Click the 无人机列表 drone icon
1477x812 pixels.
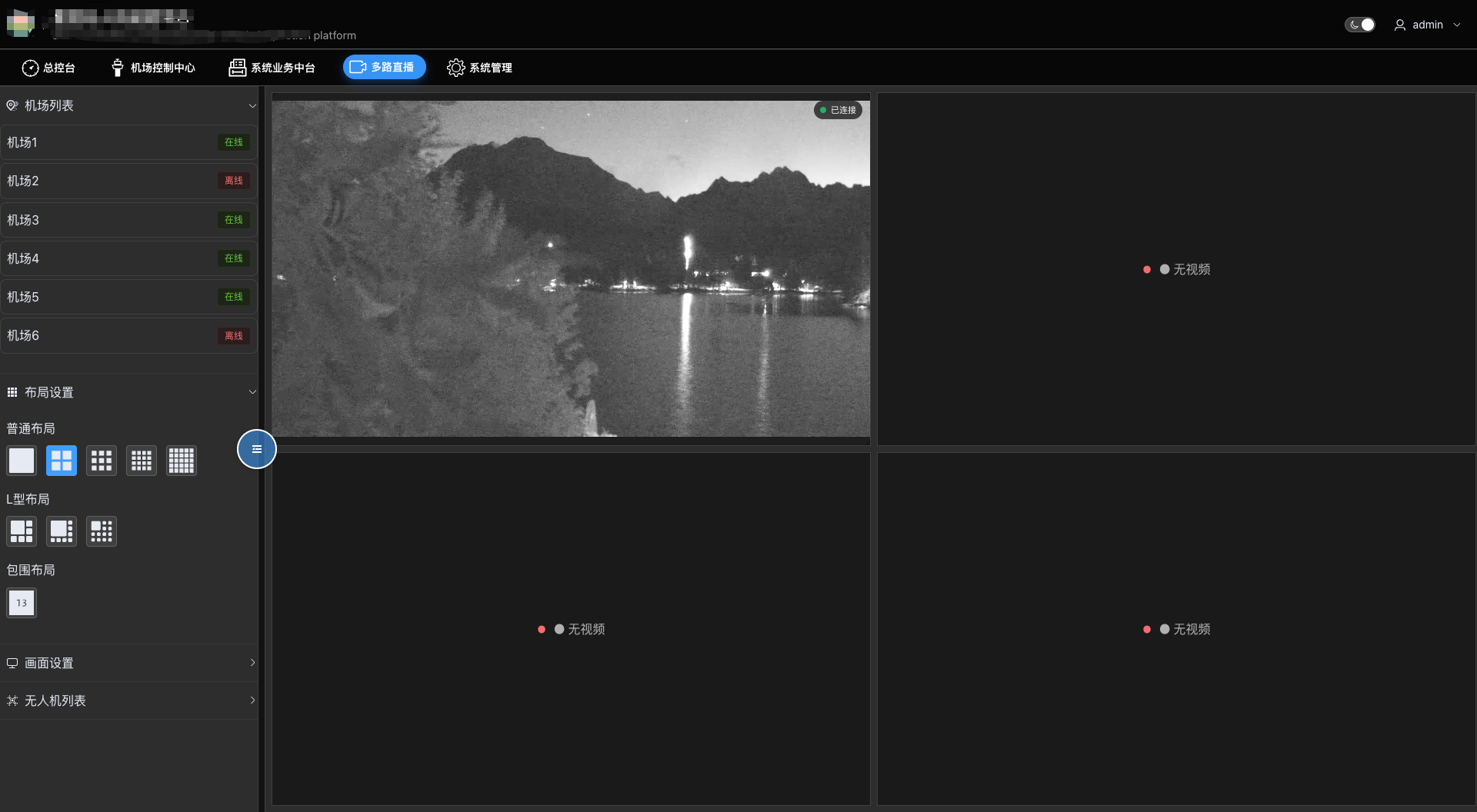(x=12, y=701)
